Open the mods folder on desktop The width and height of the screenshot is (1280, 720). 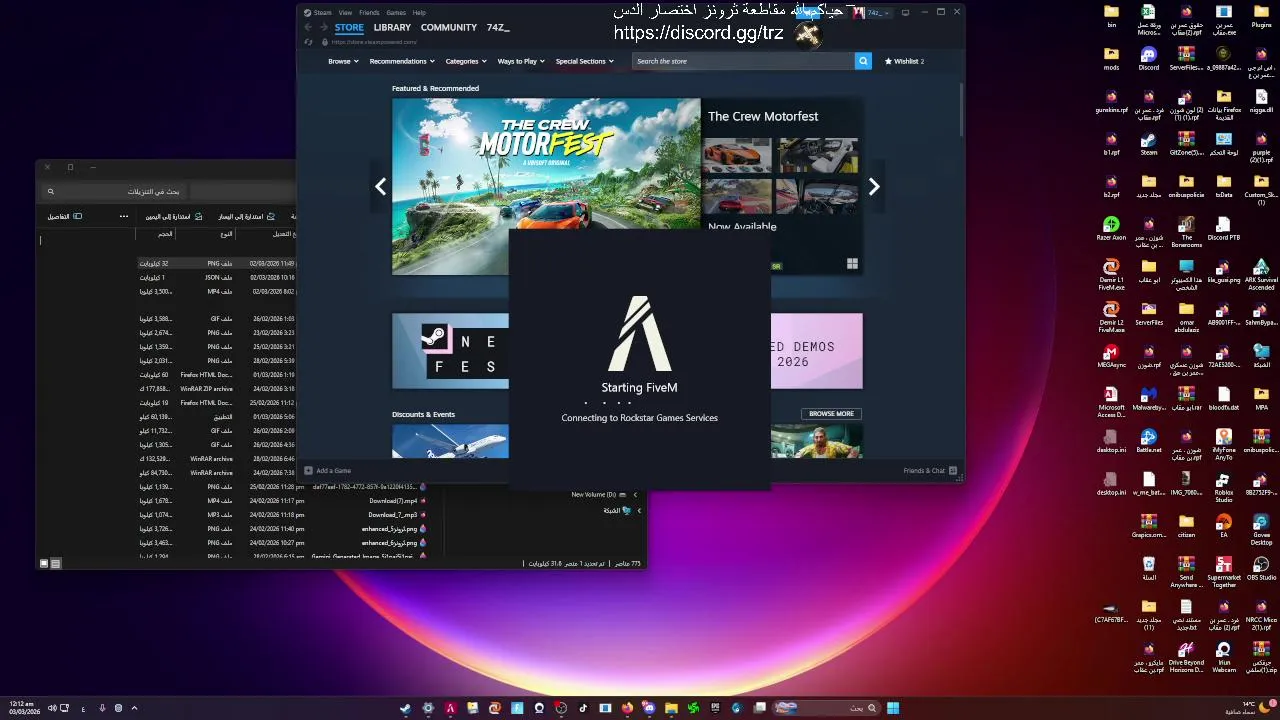click(1111, 59)
